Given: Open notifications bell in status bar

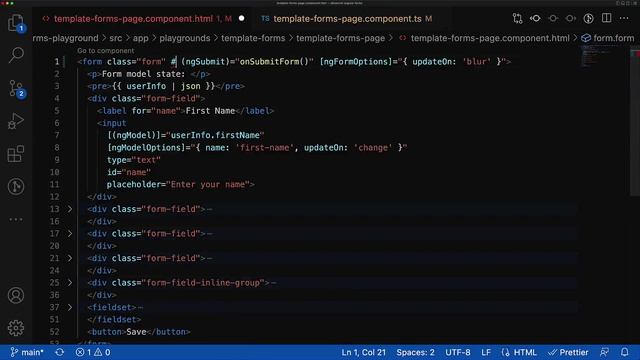Looking at the screenshot, I should point(624,352).
